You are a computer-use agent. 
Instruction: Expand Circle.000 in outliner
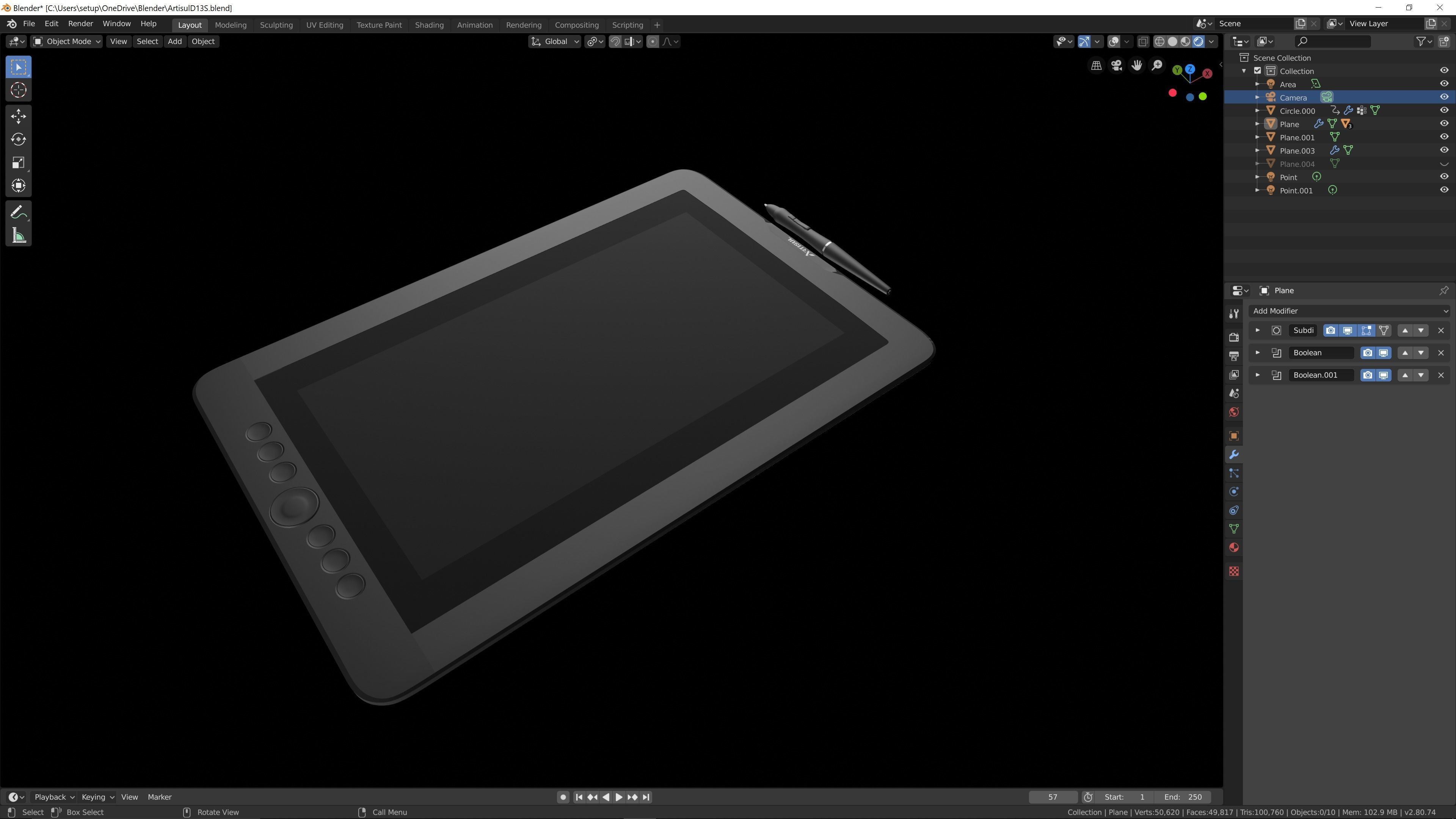[1257, 111]
